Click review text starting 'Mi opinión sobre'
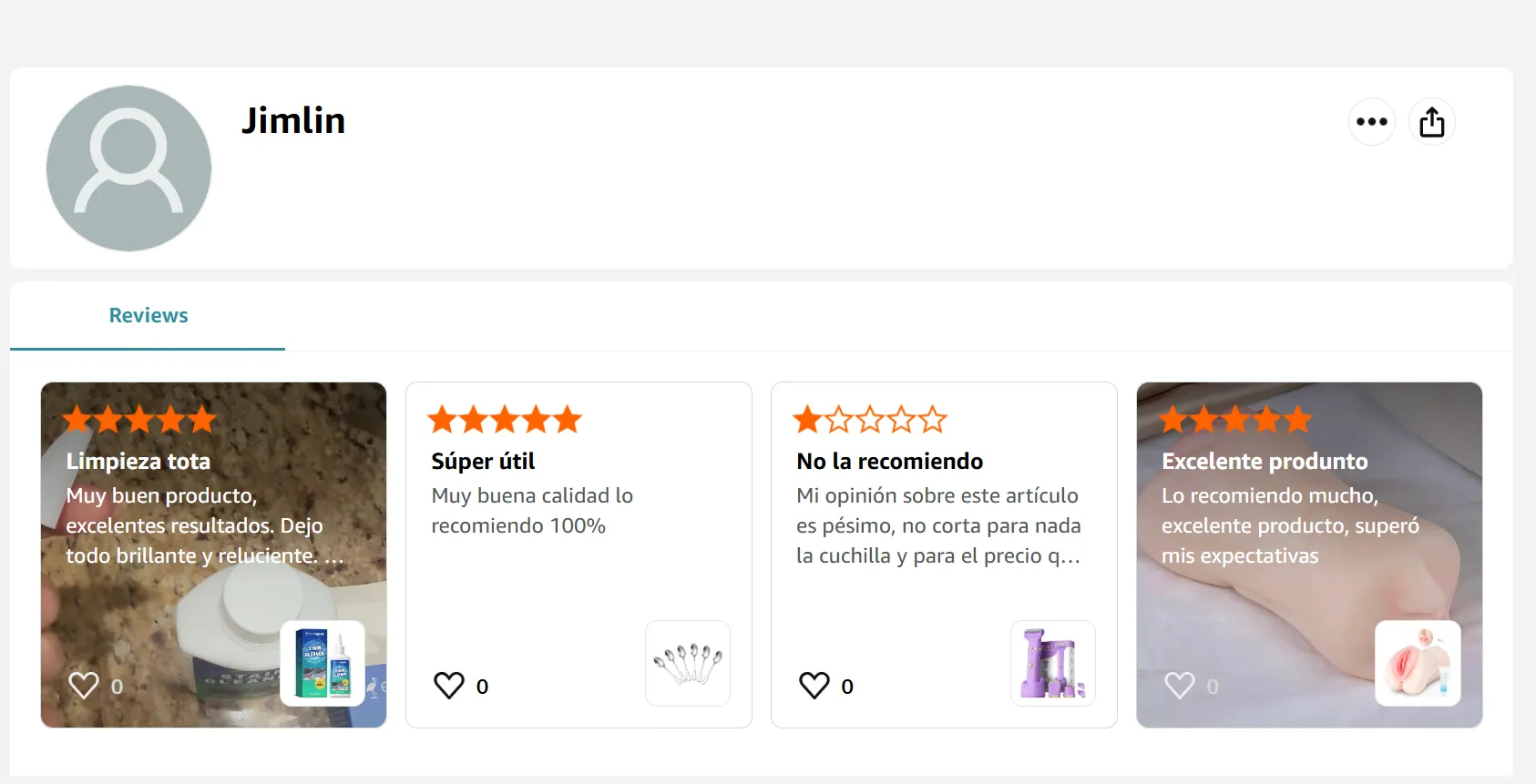The image size is (1536, 784). pyautogui.click(x=938, y=525)
